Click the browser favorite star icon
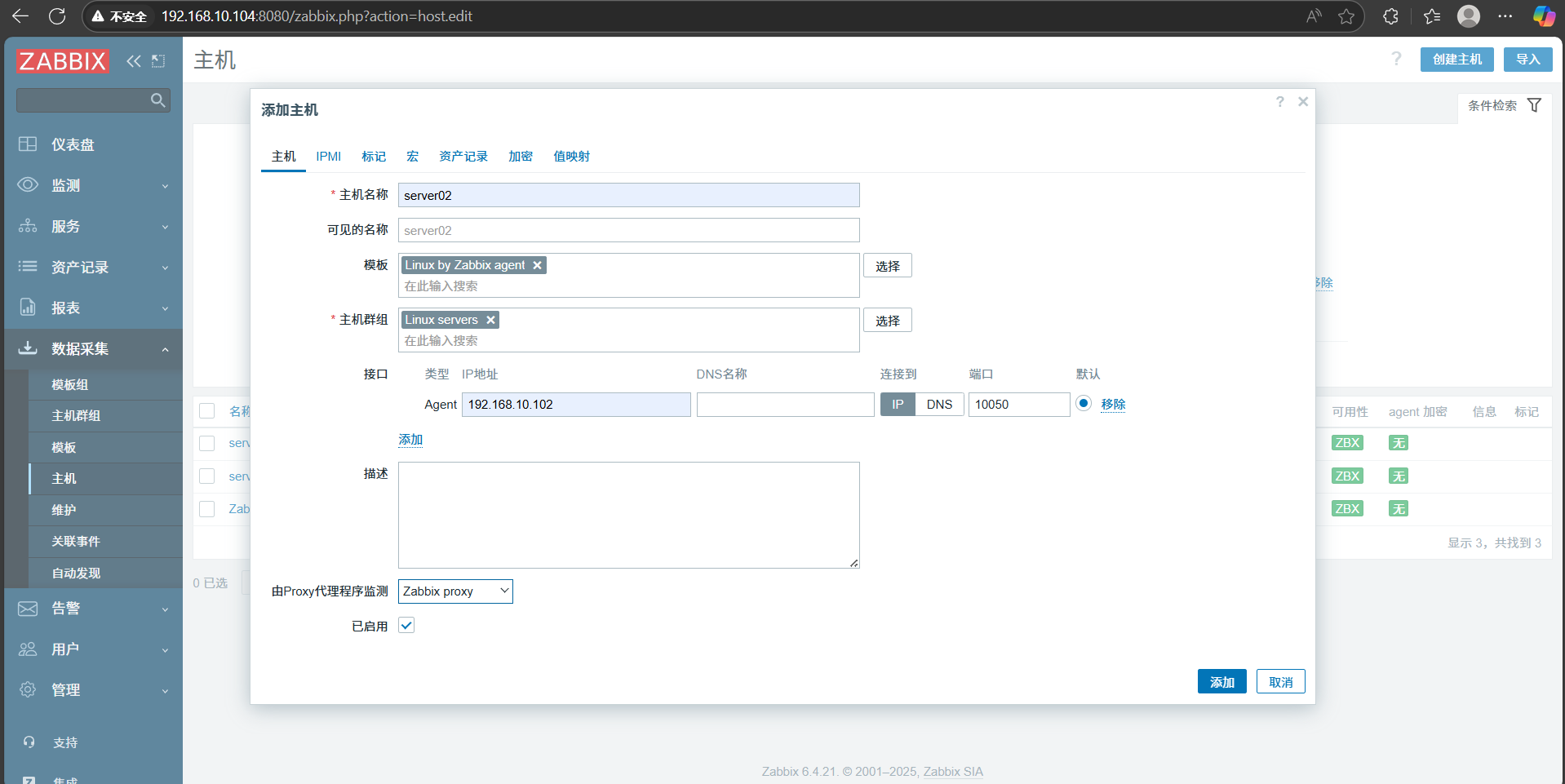 pos(1346,16)
